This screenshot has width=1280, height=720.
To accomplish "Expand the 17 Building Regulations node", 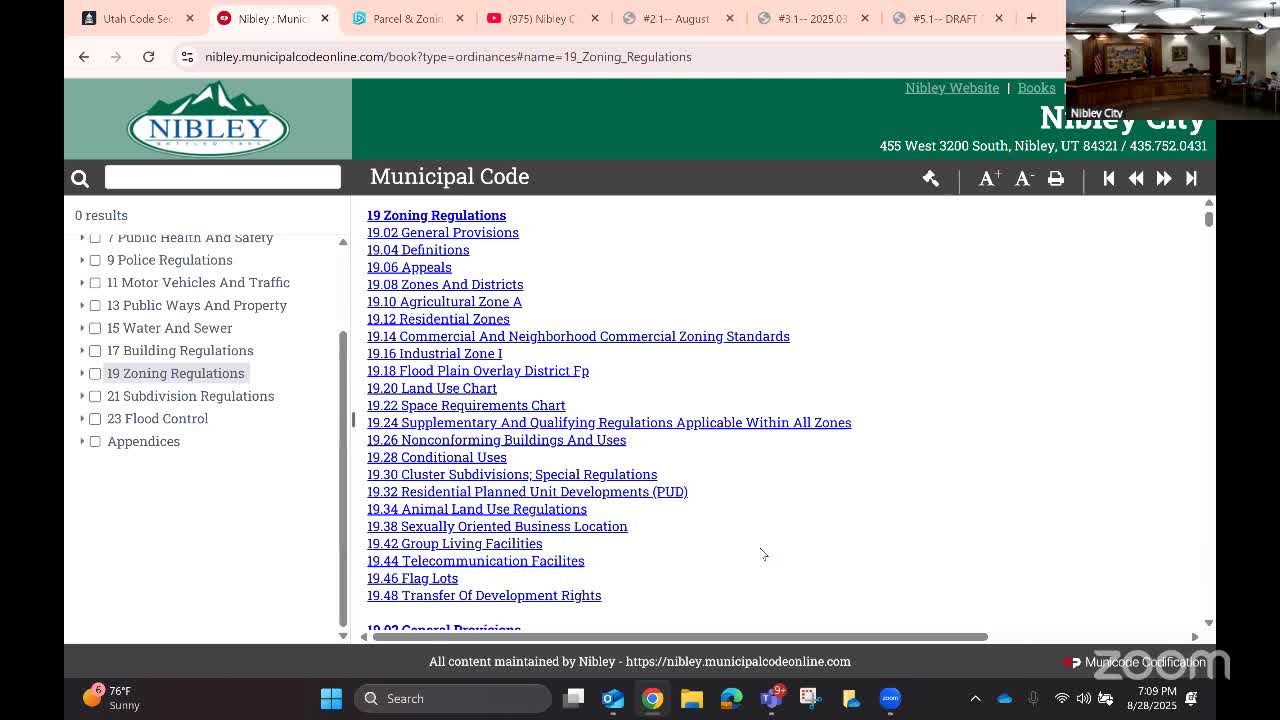I will (x=82, y=351).
